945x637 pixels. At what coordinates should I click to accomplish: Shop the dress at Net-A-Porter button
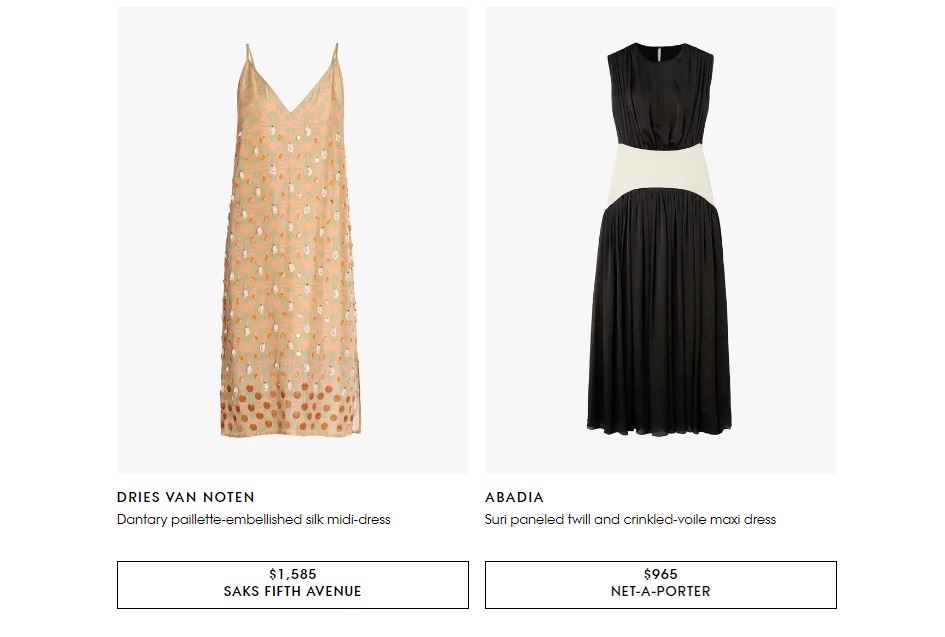[660, 584]
